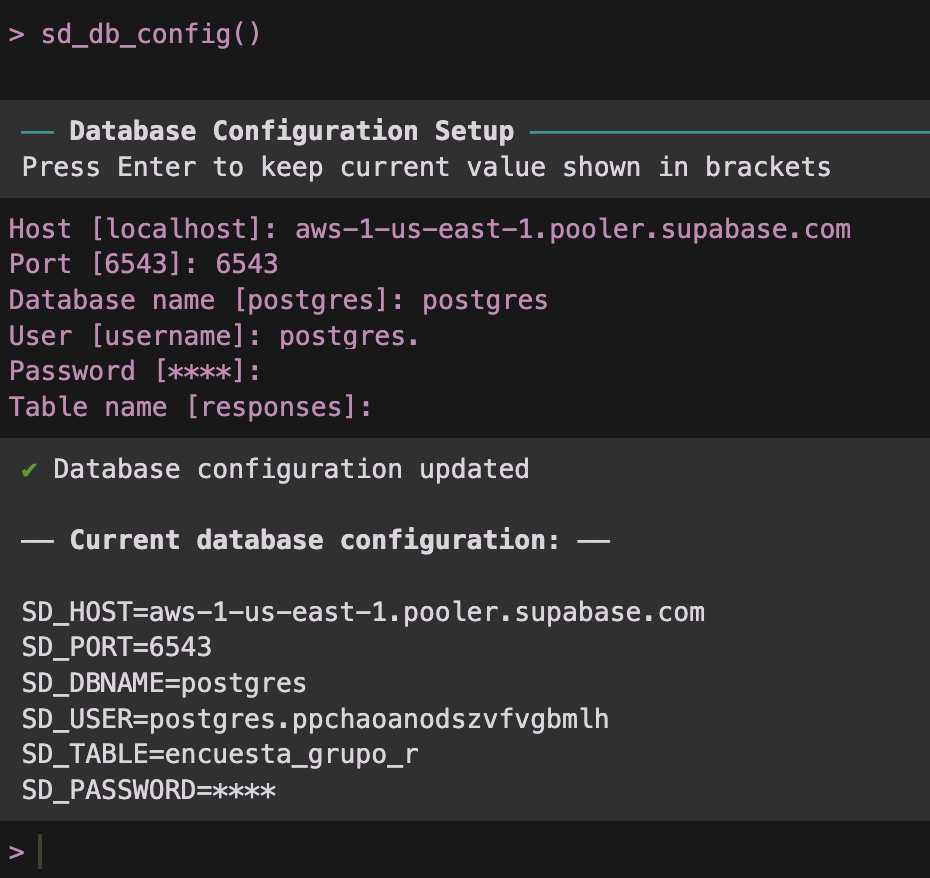This screenshot has width=930, height=878.
Task: Click the SD_PORT=6543 line
Action: click(x=117, y=647)
